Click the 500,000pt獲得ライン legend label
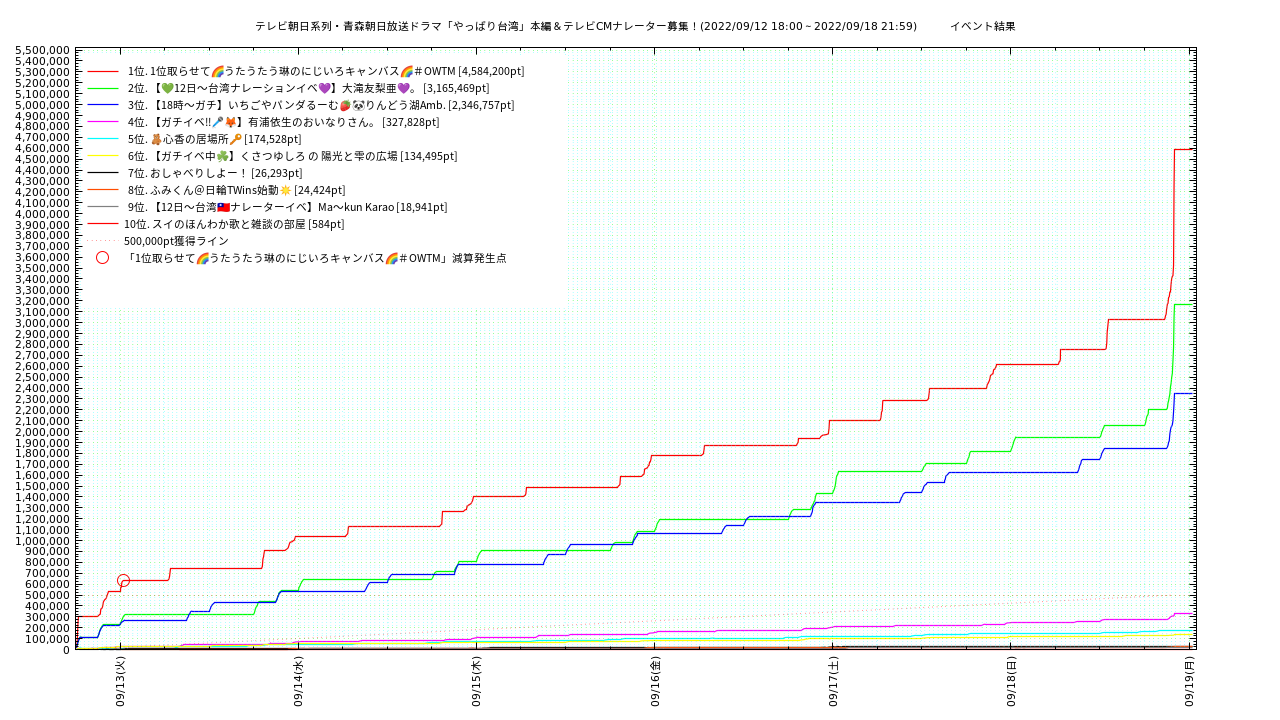 176,241
